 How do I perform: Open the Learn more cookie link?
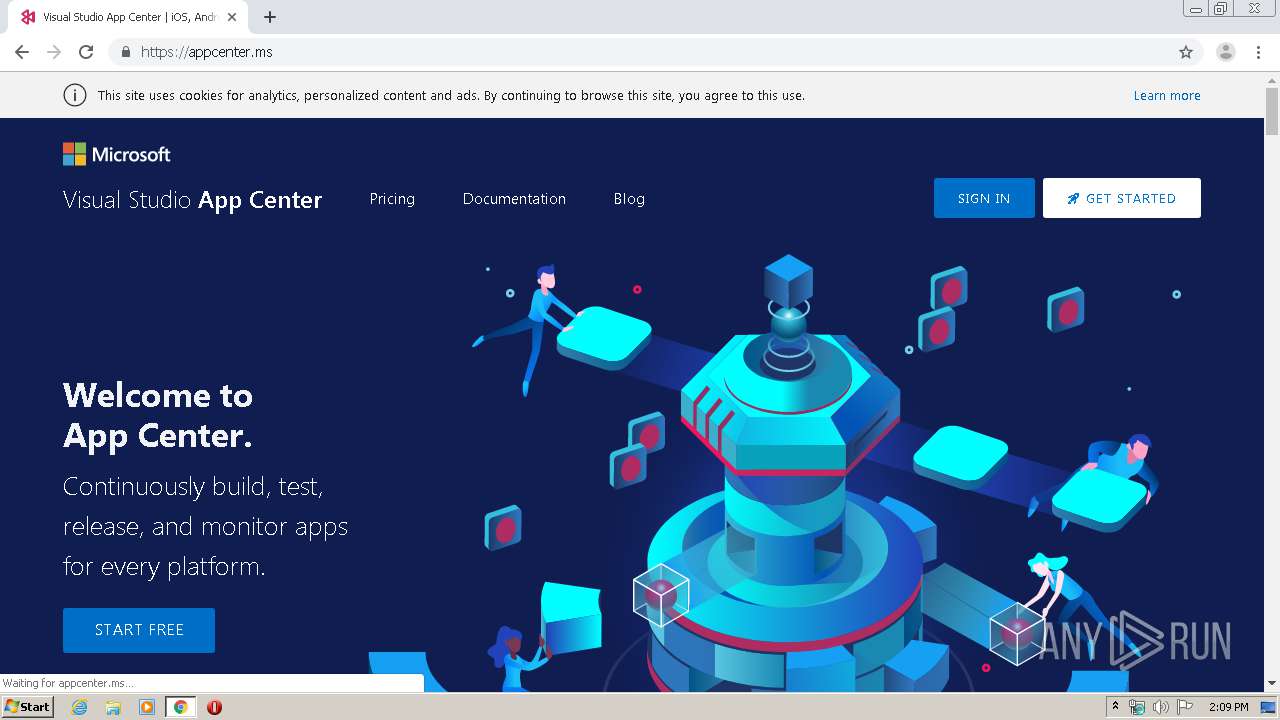click(1167, 95)
